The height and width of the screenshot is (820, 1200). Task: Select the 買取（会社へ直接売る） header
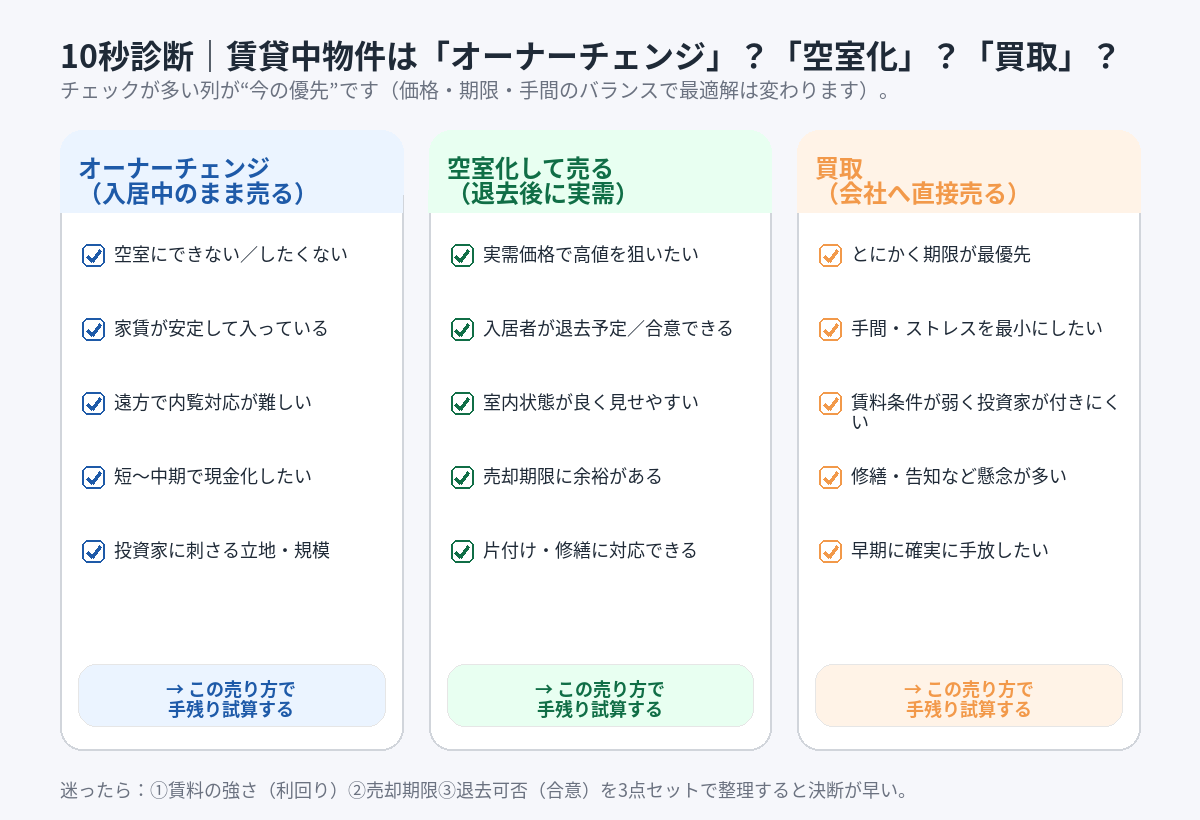[916, 180]
